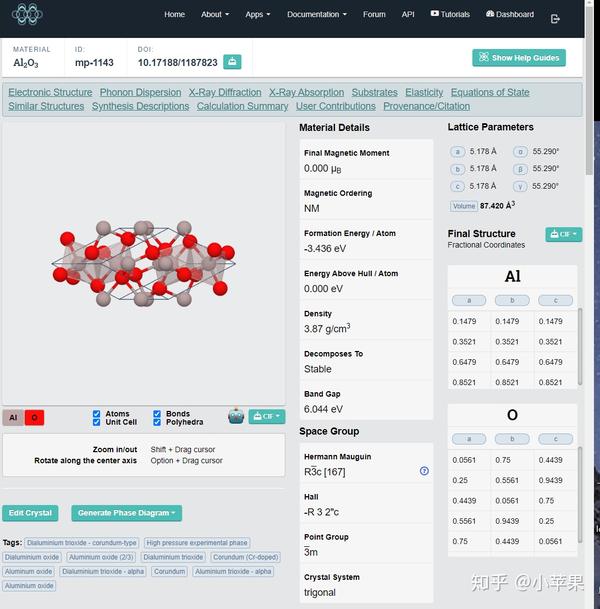Click the gamma angle label badge
Screen dimensions: 600x609
coord(520,186)
